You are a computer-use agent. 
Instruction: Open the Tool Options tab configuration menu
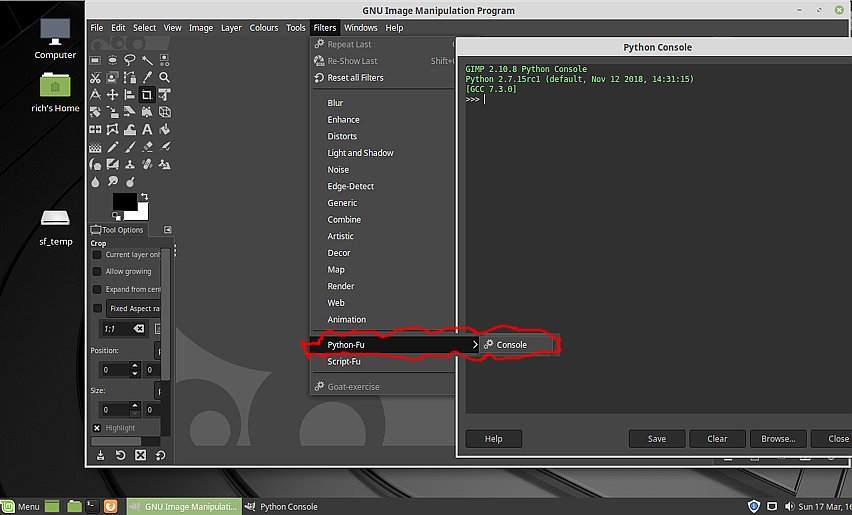click(168, 230)
